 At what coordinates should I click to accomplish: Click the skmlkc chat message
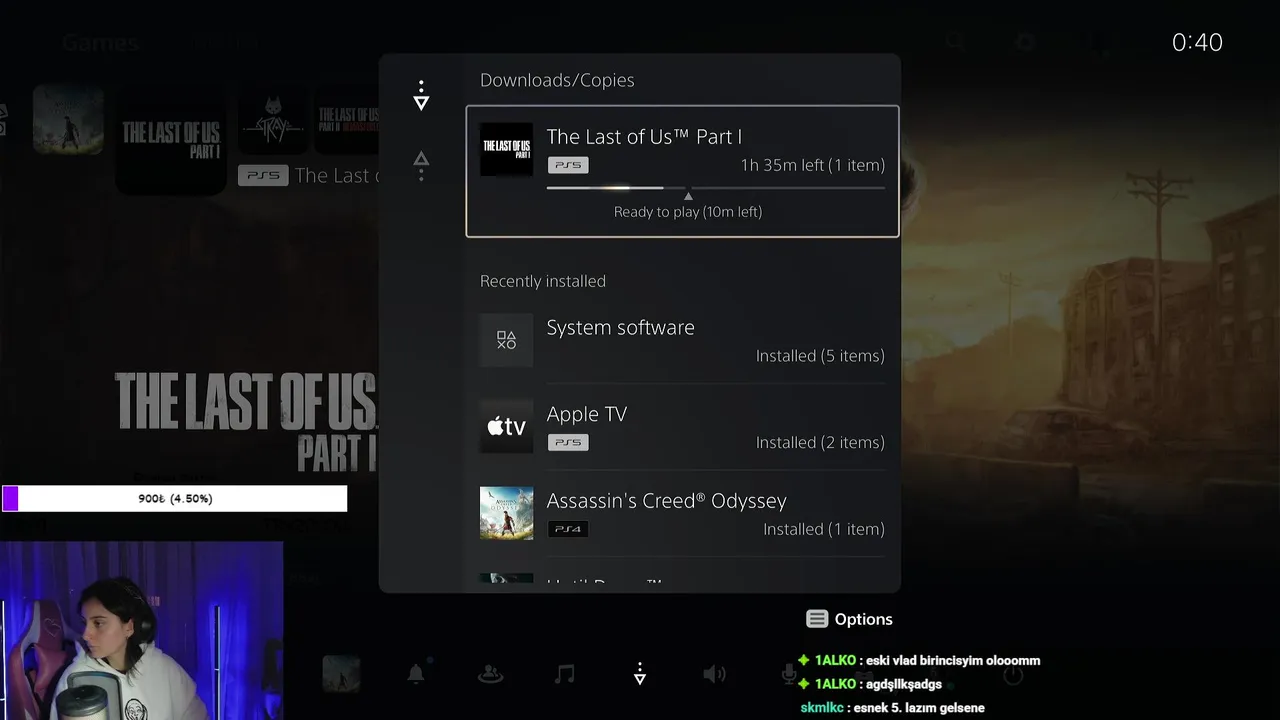coord(892,708)
